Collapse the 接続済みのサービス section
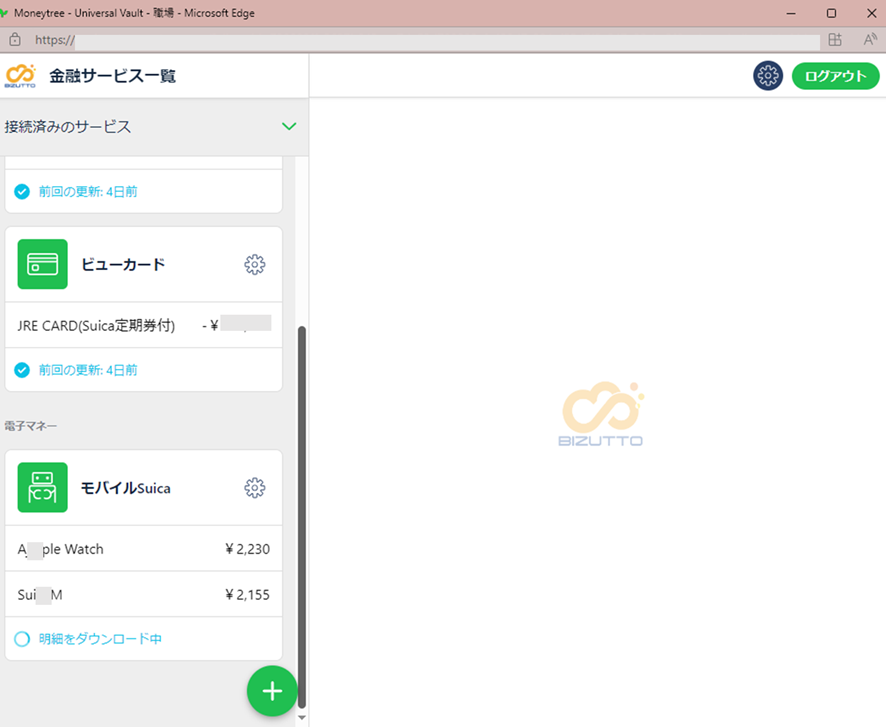 tap(289, 127)
